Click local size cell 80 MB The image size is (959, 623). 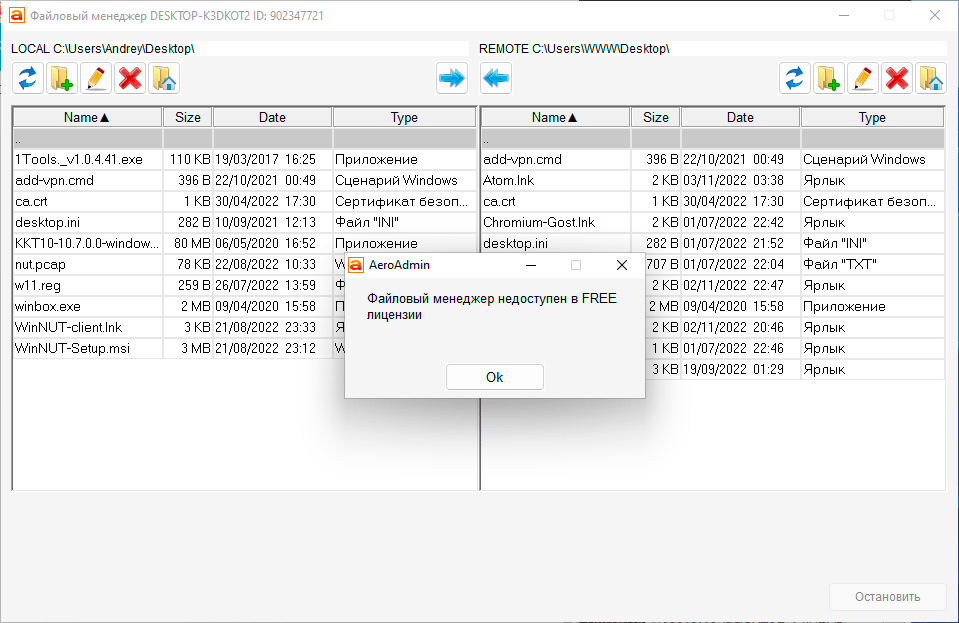click(x=188, y=243)
